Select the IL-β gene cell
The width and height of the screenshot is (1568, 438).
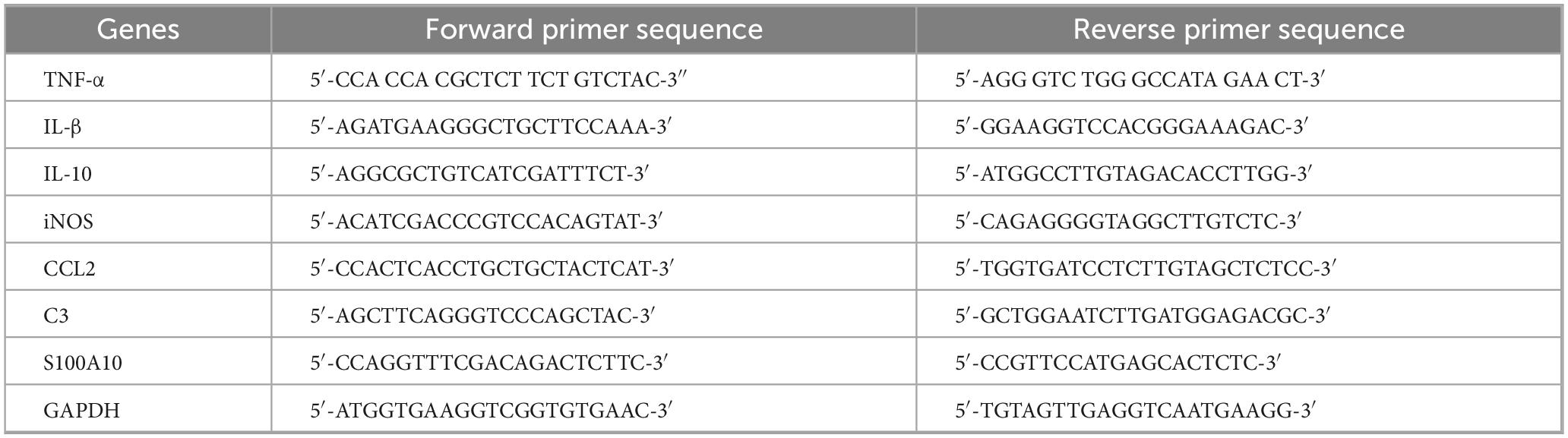pos(62,127)
